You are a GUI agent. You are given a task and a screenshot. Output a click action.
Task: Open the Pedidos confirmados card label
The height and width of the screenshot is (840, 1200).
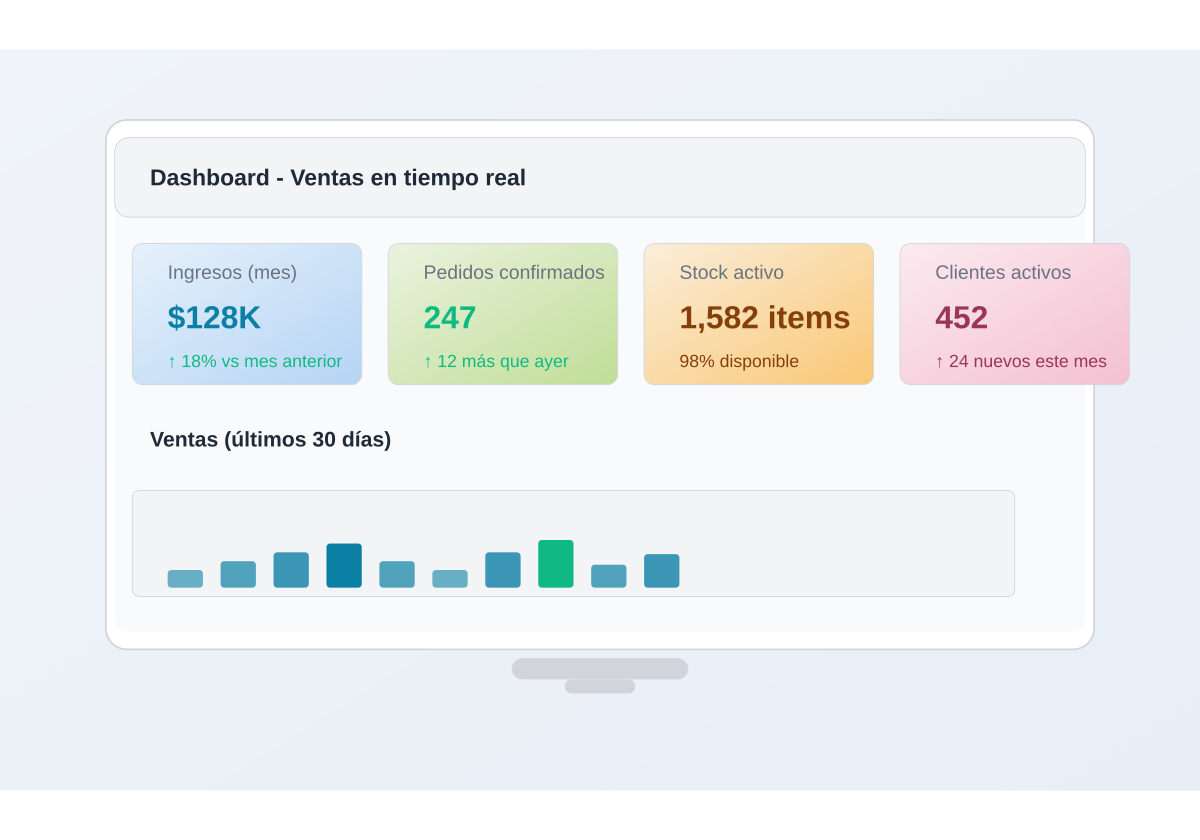pyautogui.click(x=514, y=273)
